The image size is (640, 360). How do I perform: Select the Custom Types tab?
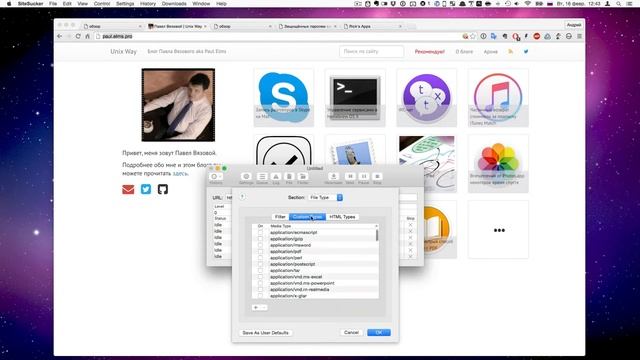307,217
